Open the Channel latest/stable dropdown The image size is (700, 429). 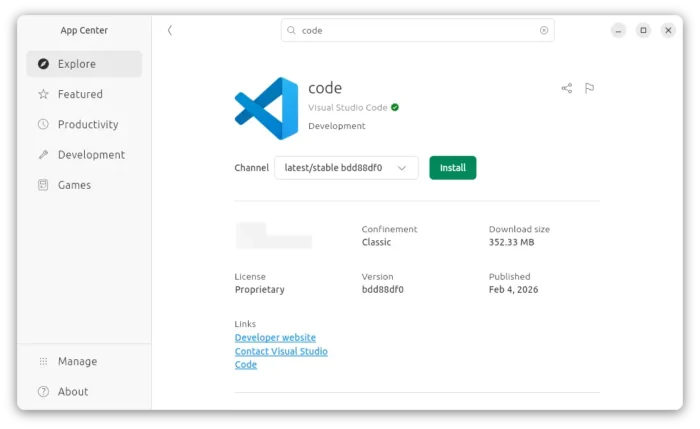click(346, 168)
